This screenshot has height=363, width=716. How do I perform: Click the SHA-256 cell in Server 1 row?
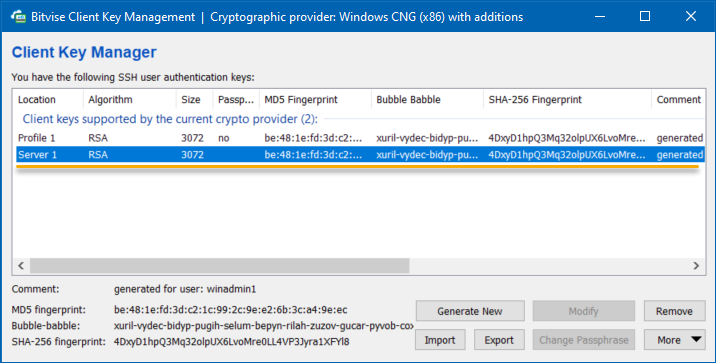[567, 155]
